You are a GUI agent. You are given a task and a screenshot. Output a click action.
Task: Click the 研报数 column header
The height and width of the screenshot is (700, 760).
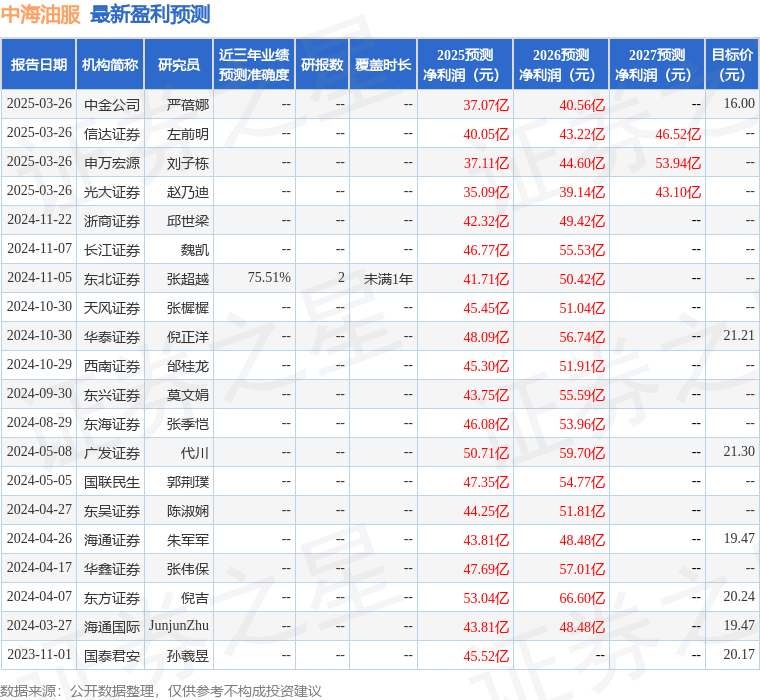pyautogui.click(x=322, y=64)
